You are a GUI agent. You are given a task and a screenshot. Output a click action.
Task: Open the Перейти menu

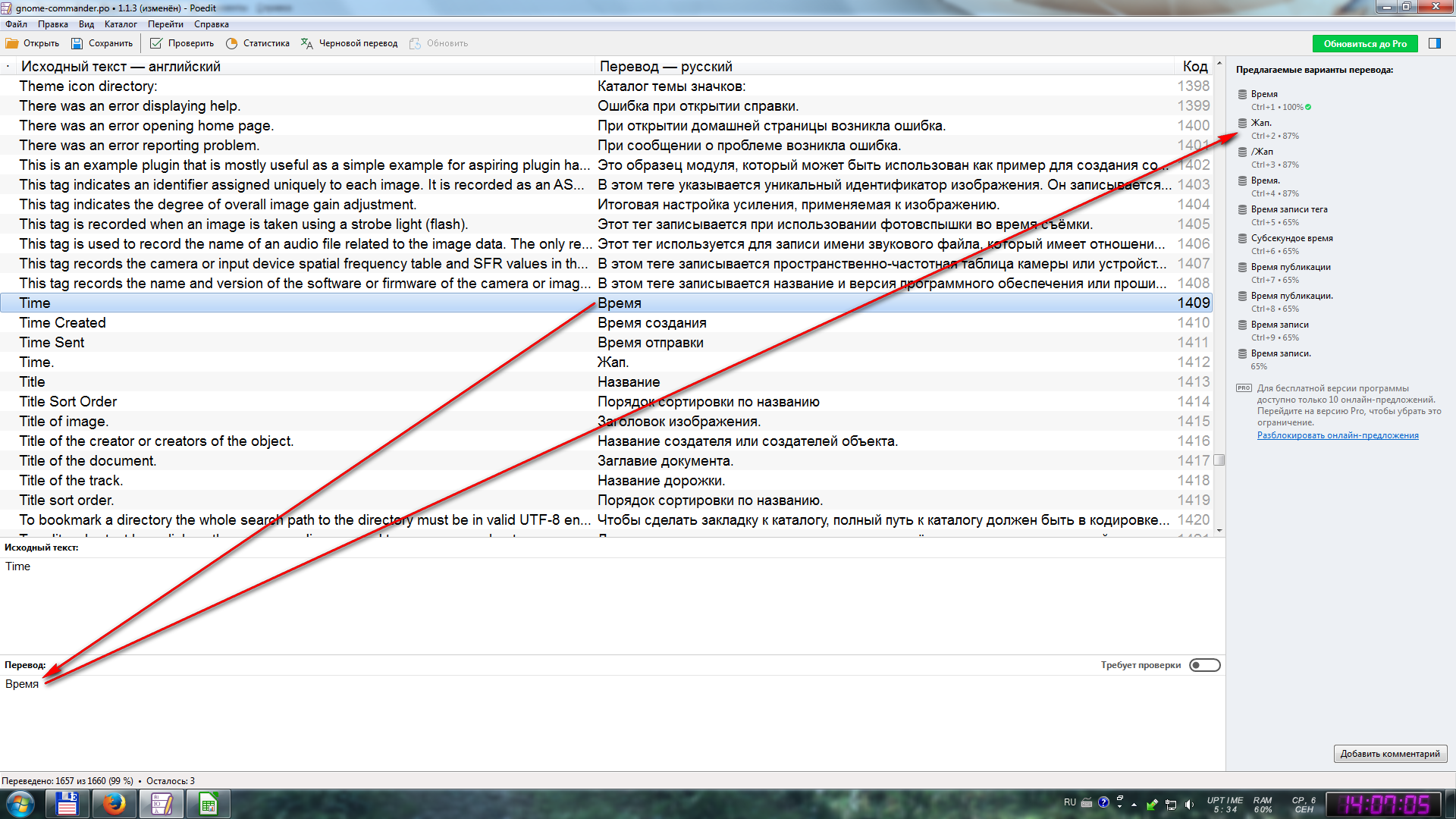[165, 24]
